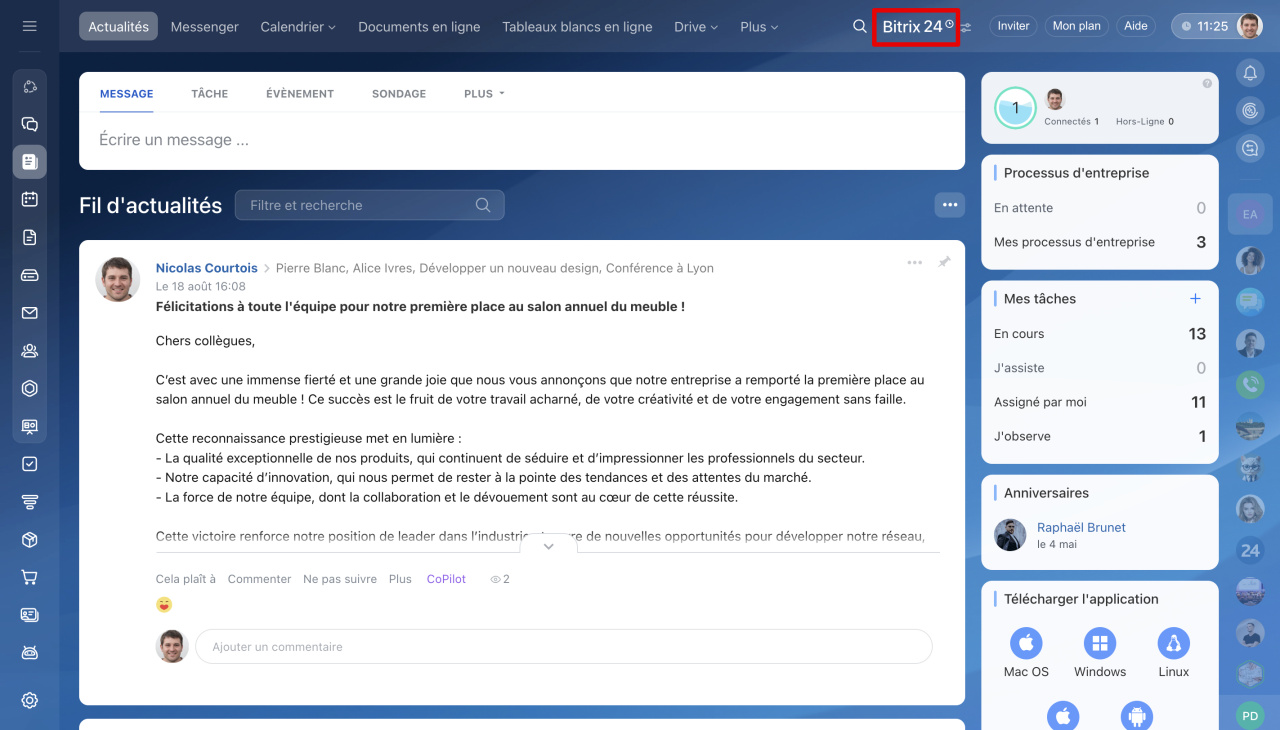Open the Mail icon in left sidebar

(29, 313)
